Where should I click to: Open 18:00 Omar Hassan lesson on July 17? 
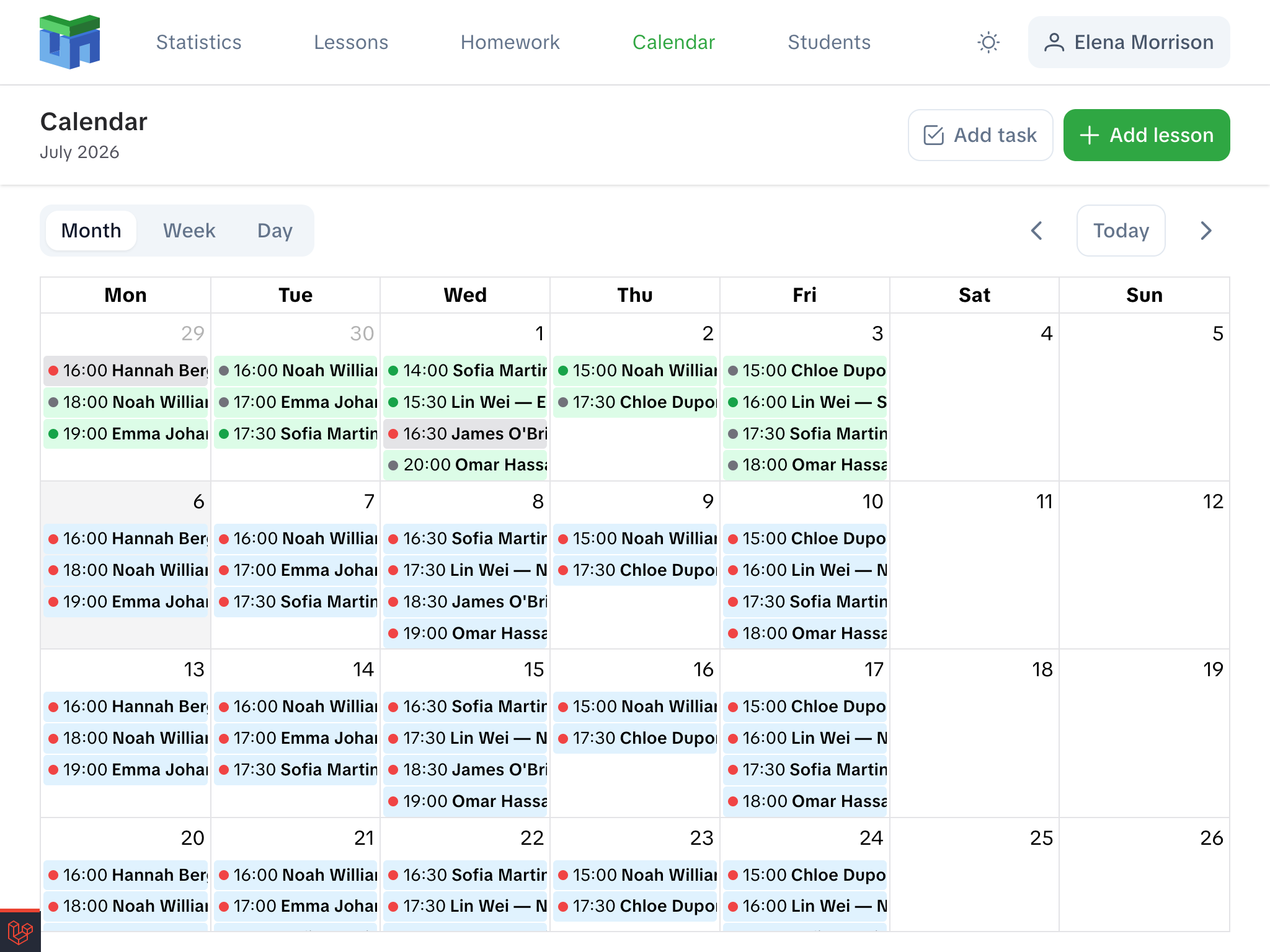pyautogui.click(x=805, y=801)
